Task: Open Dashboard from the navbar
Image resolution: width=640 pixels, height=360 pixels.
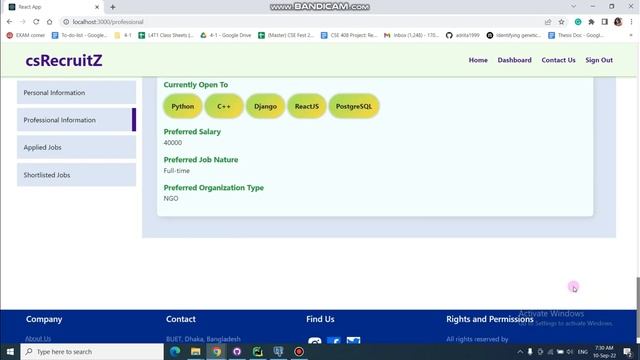Action: pos(514,60)
